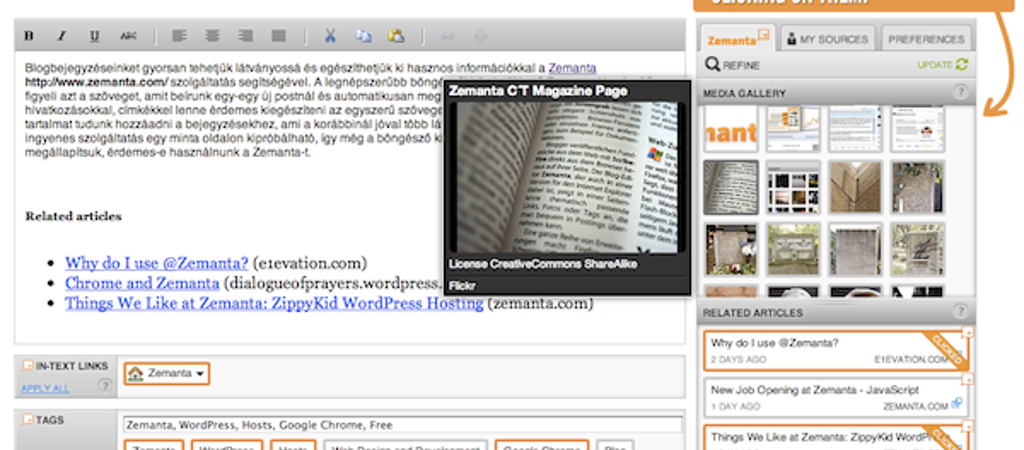Image resolution: width=1024 pixels, height=450 pixels.
Task: Open external link icon beside ZEMANTA.COM
Action: coord(957,405)
